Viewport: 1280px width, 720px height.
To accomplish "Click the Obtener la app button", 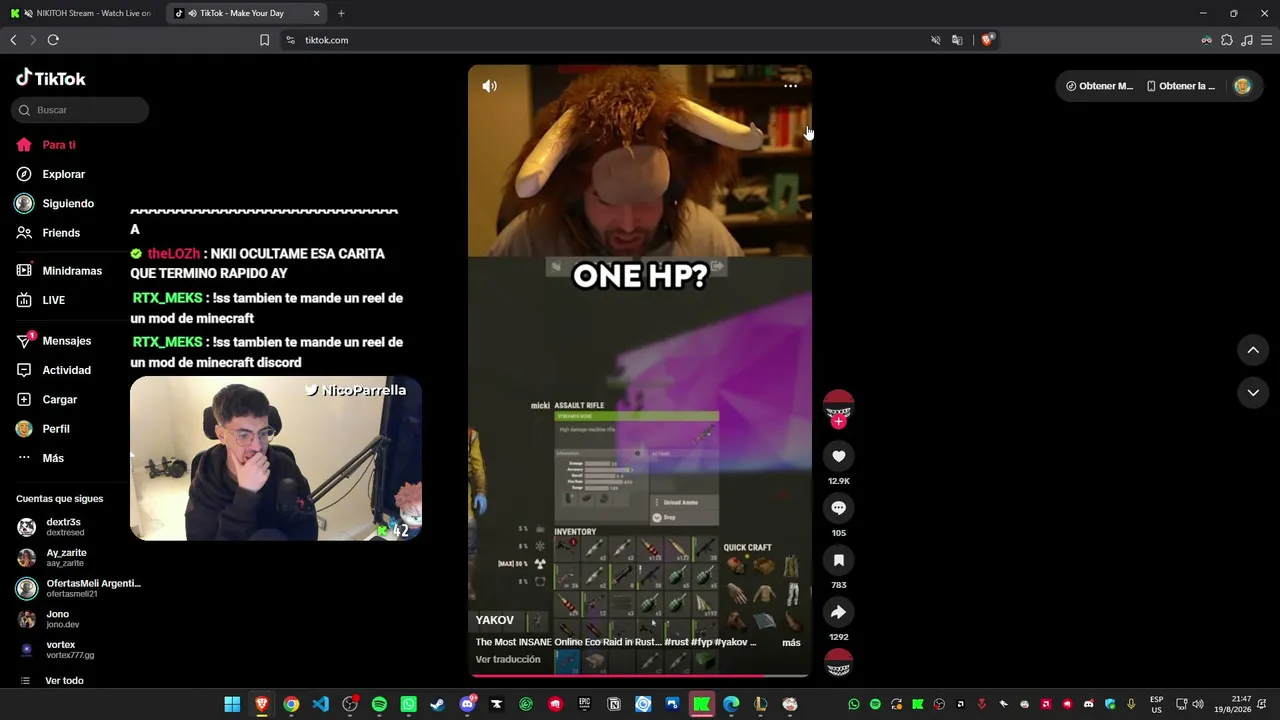I will [1181, 86].
